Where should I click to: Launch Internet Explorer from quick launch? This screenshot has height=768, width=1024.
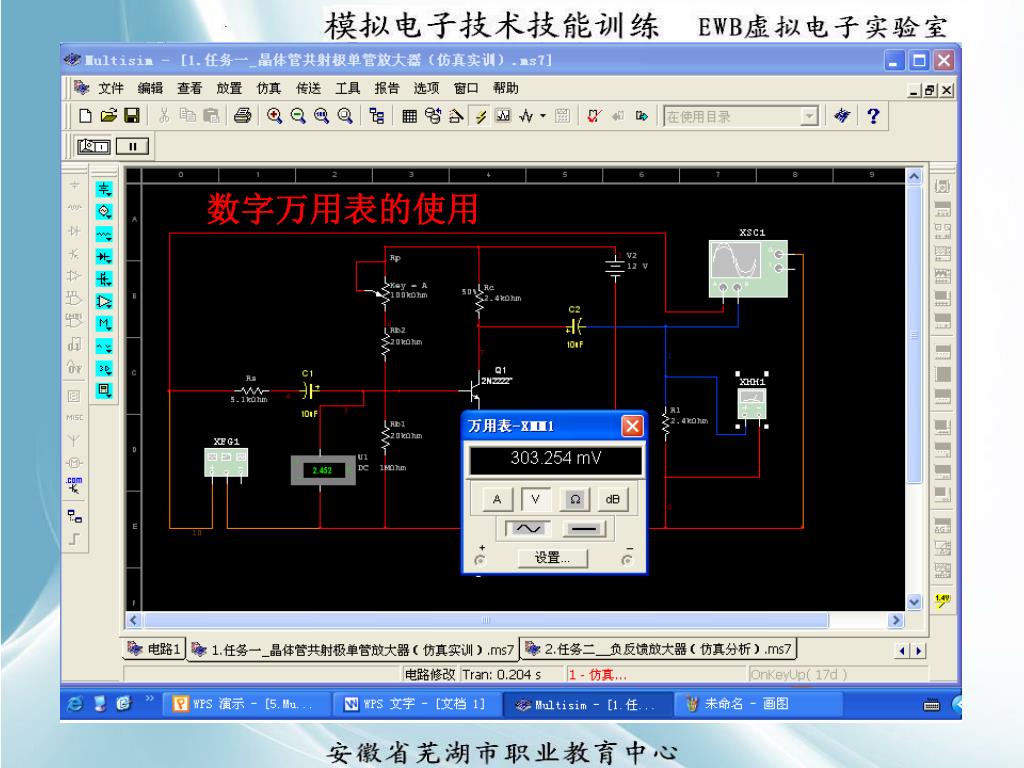coord(75,703)
